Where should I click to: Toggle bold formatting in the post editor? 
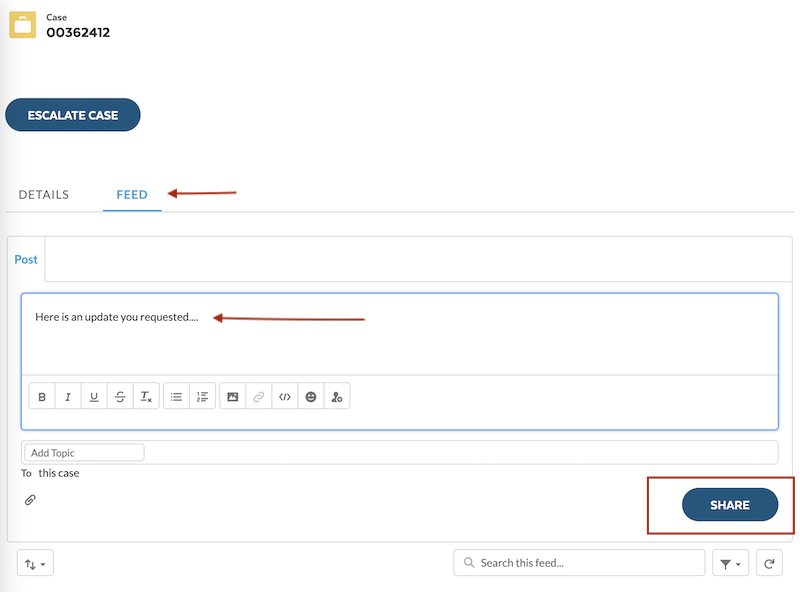click(x=42, y=397)
